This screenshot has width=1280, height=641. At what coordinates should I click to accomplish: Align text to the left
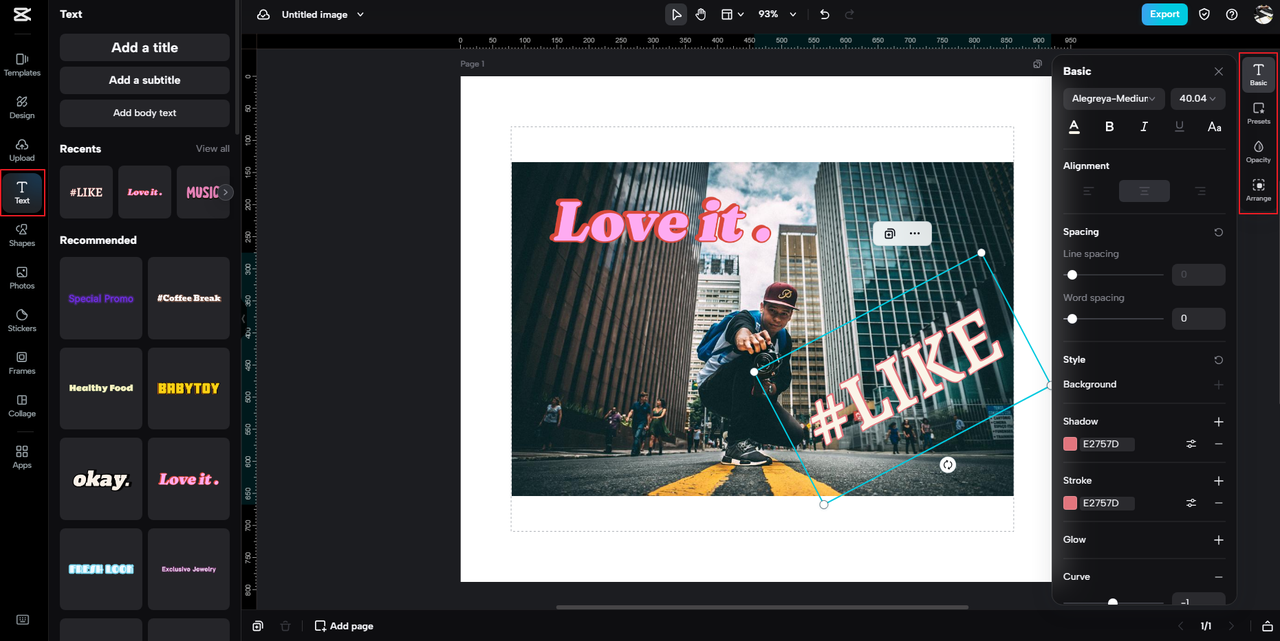(1089, 191)
